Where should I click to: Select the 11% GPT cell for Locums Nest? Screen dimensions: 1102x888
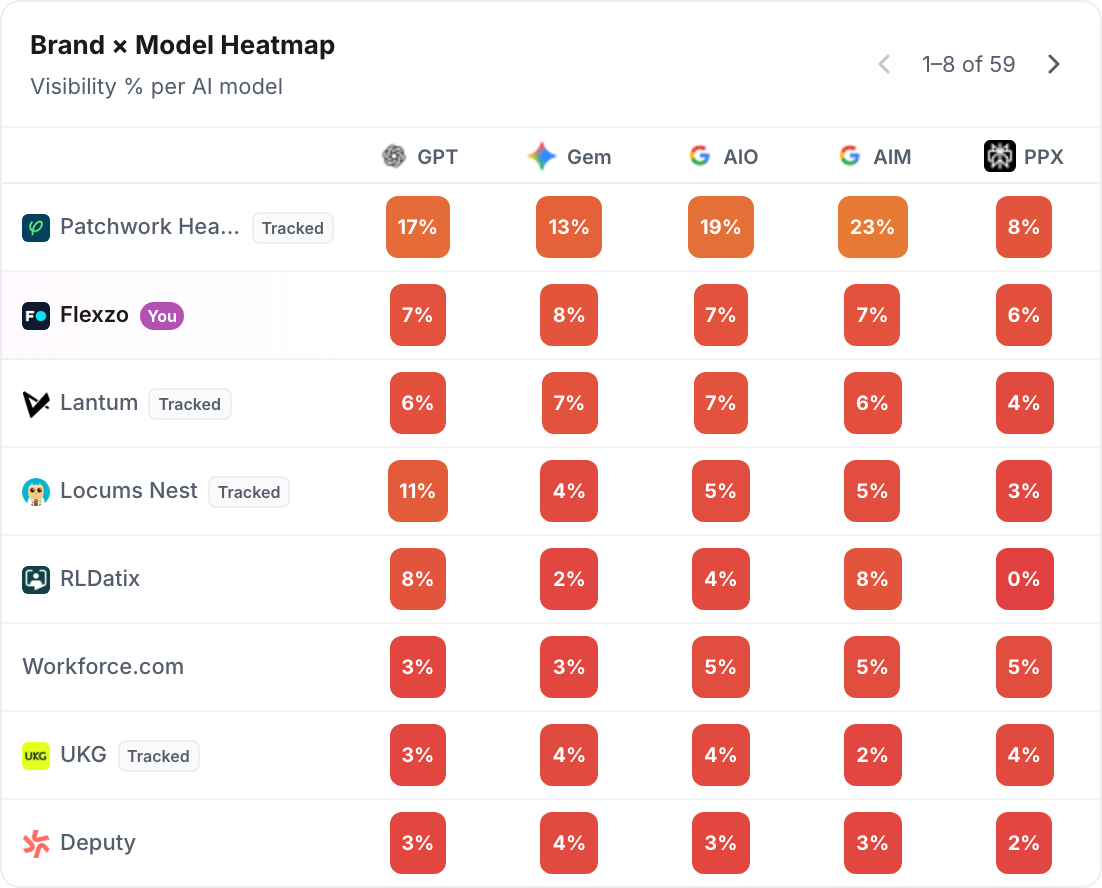[x=417, y=491]
